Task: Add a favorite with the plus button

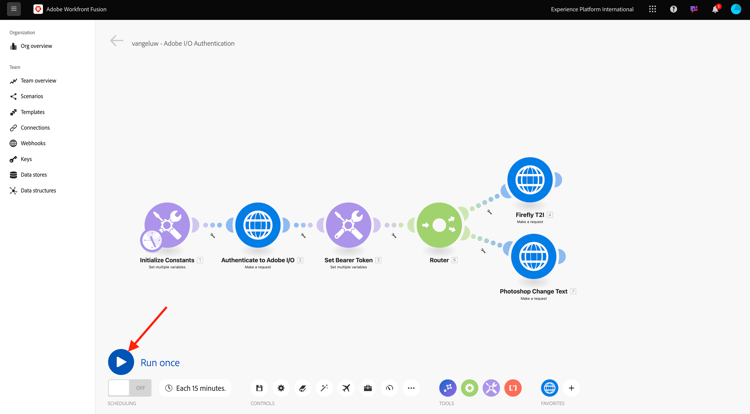Action: pos(571,388)
